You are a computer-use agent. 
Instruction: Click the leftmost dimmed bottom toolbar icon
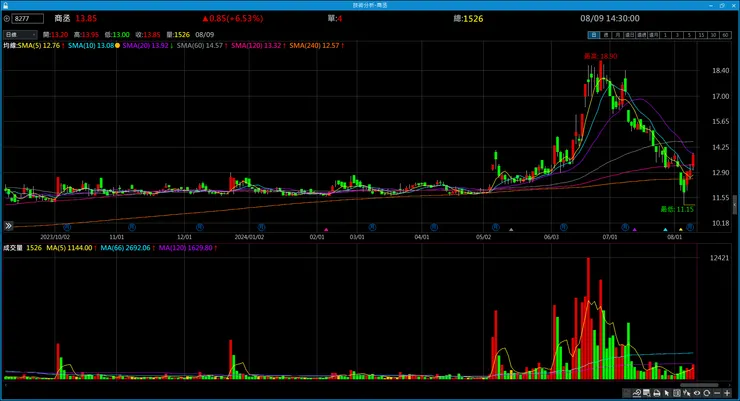627,393
